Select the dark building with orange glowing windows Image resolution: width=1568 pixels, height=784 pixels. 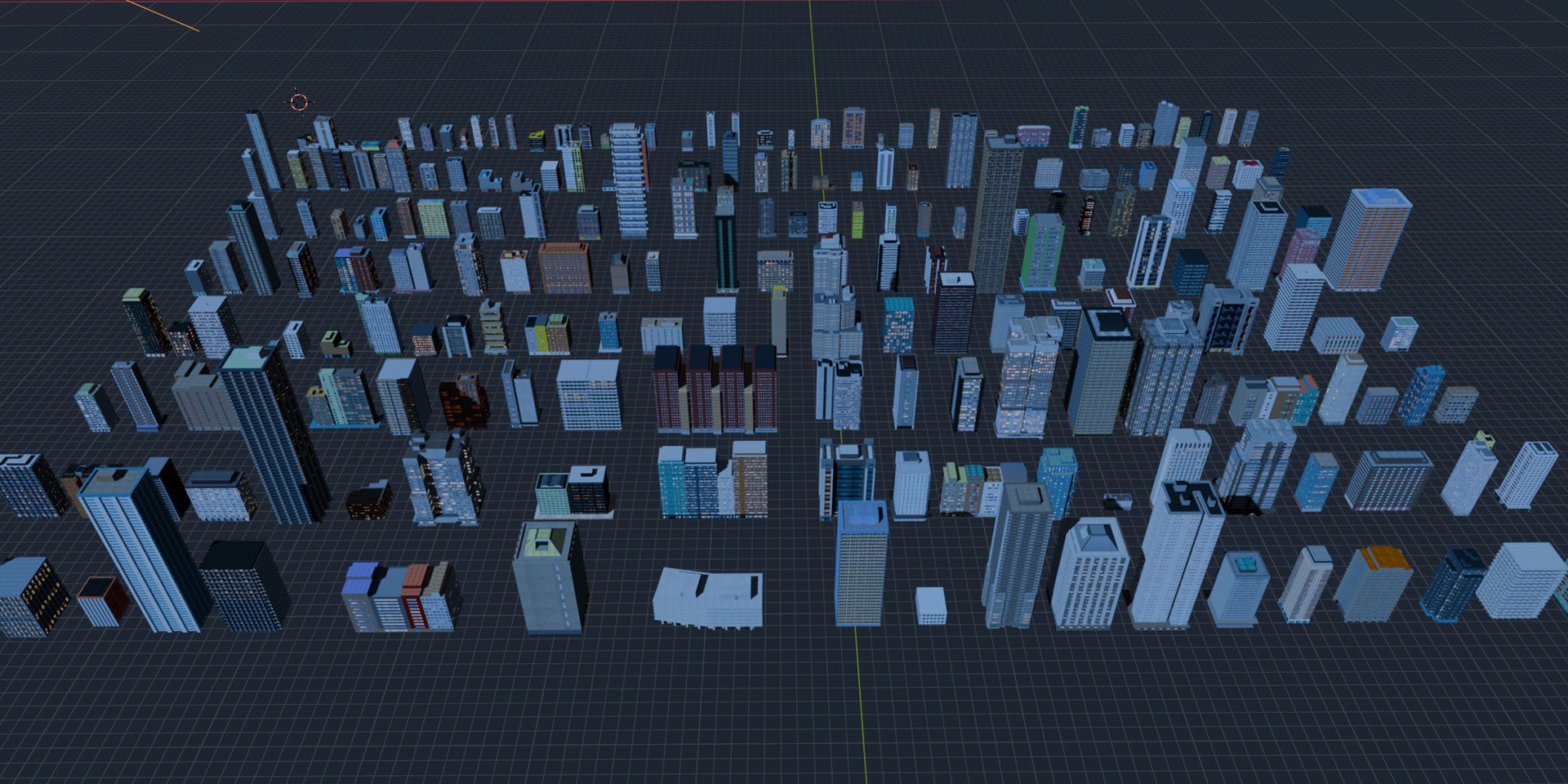(464, 401)
